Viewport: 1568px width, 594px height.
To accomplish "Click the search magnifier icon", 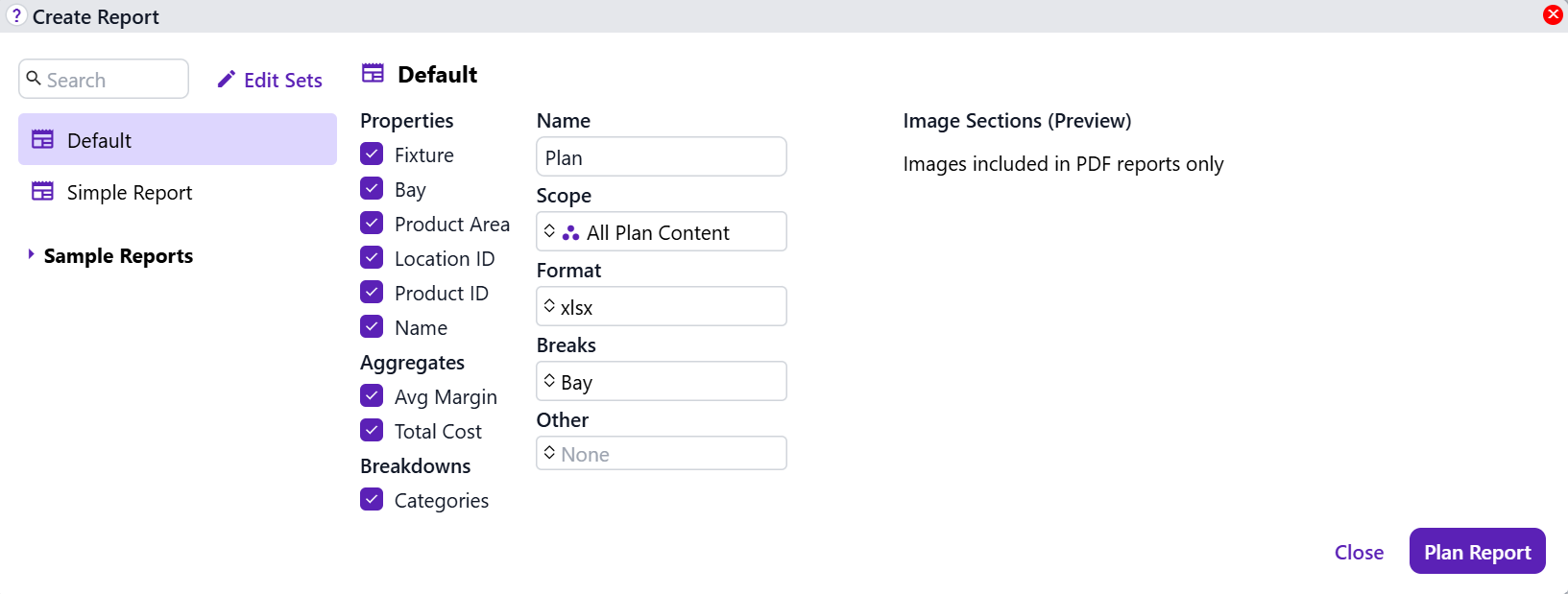I will 34,79.
